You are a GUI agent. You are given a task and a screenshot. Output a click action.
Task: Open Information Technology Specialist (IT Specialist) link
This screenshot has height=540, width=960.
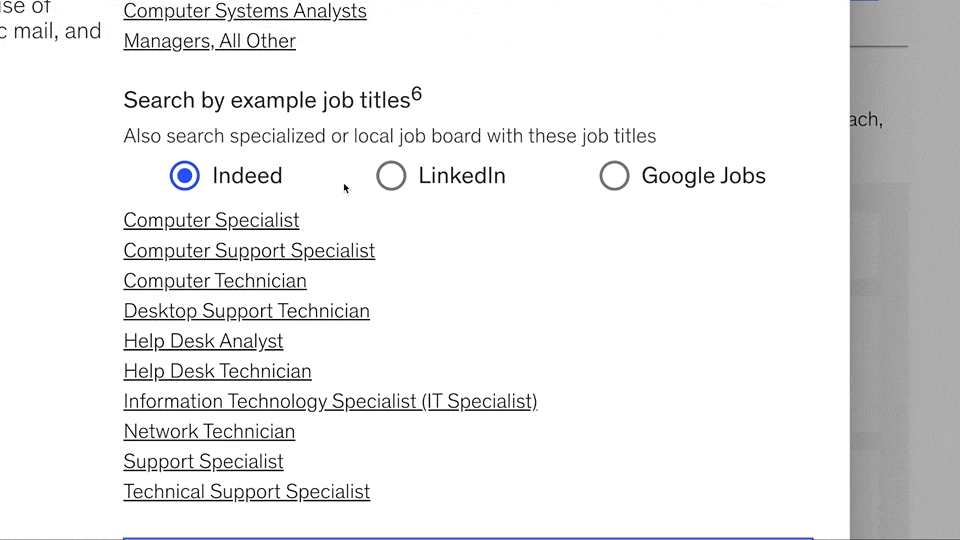click(330, 401)
